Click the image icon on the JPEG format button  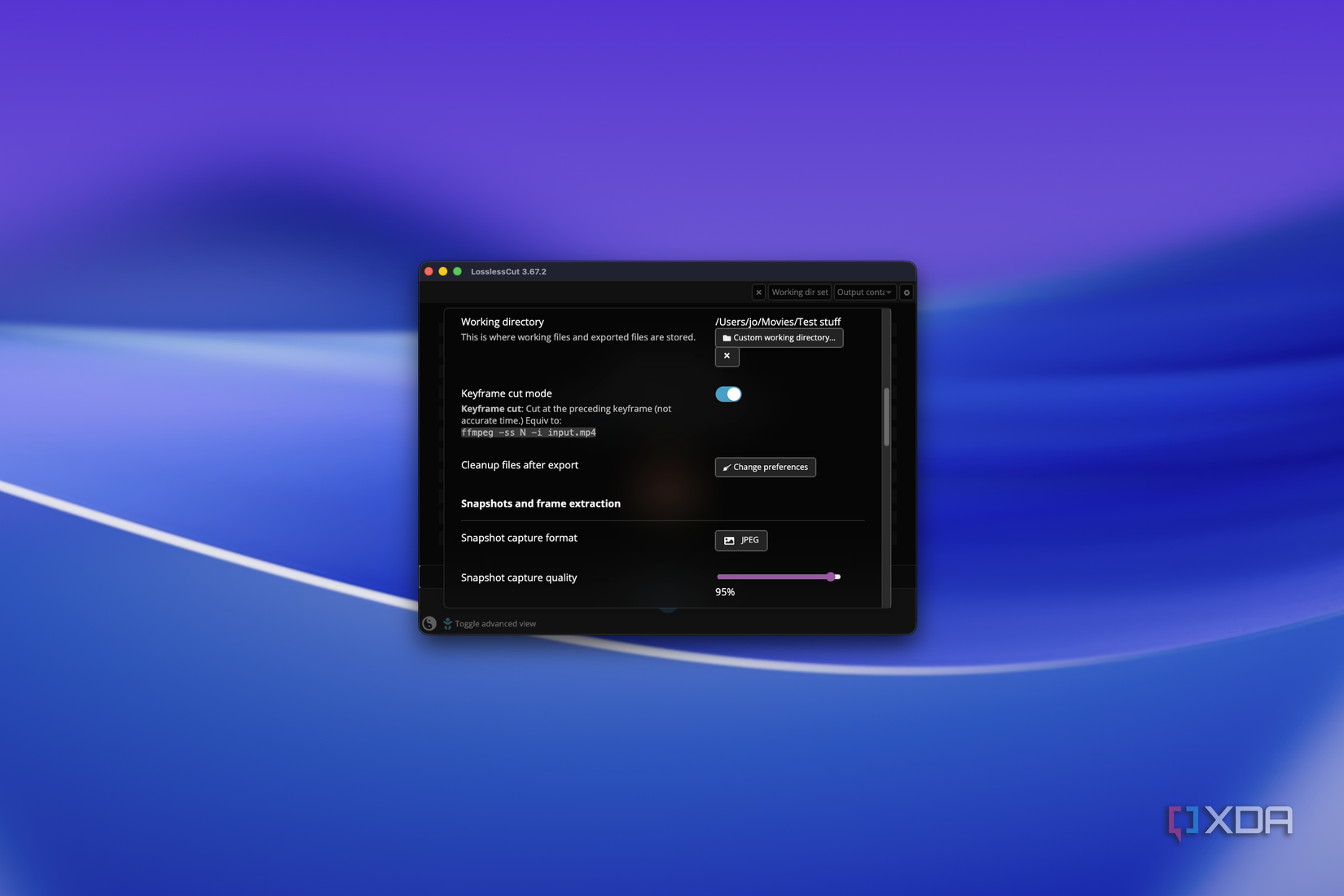tap(728, 540)
